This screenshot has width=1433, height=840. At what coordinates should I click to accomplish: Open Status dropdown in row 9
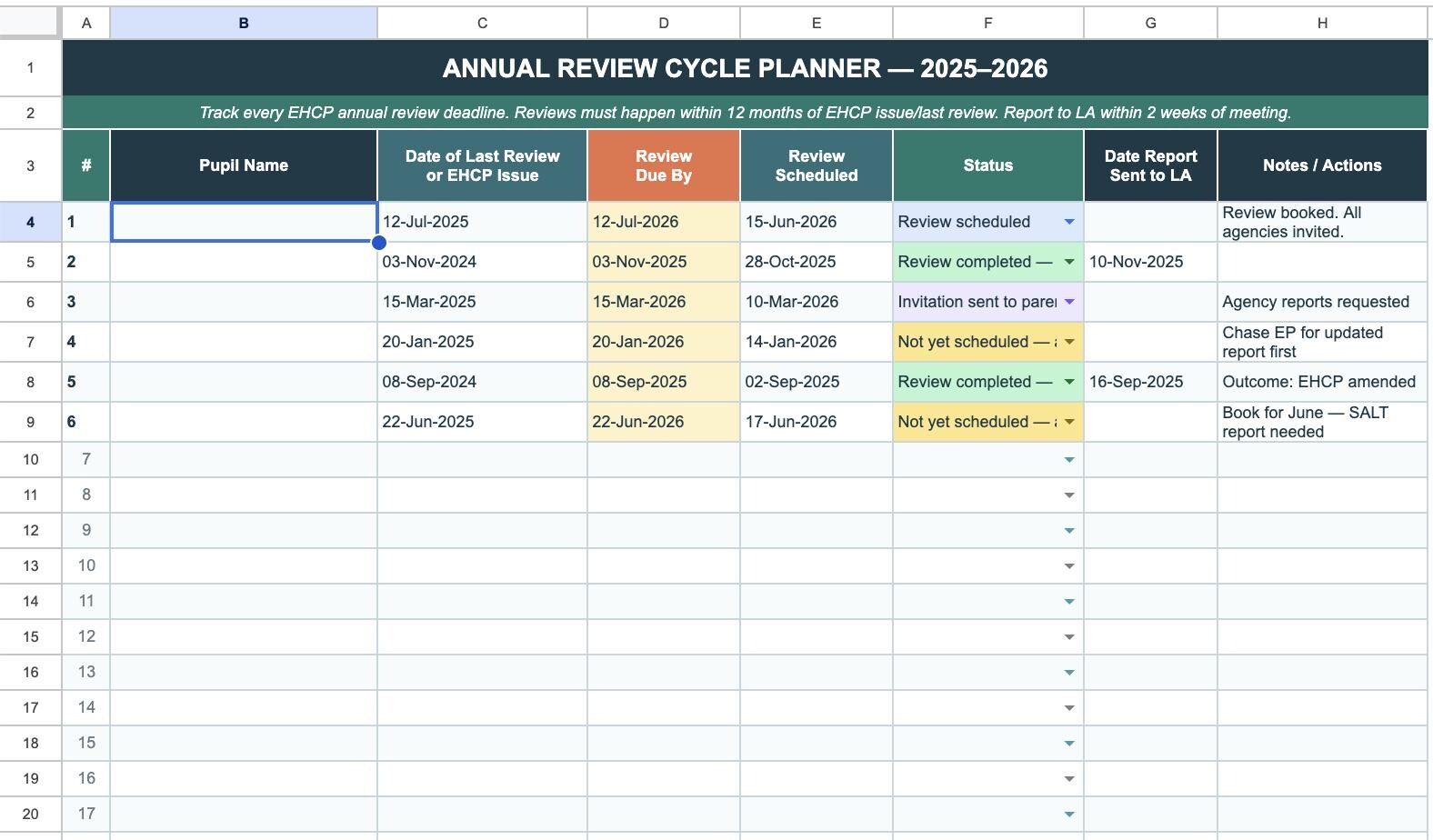tap(1069, 422)
